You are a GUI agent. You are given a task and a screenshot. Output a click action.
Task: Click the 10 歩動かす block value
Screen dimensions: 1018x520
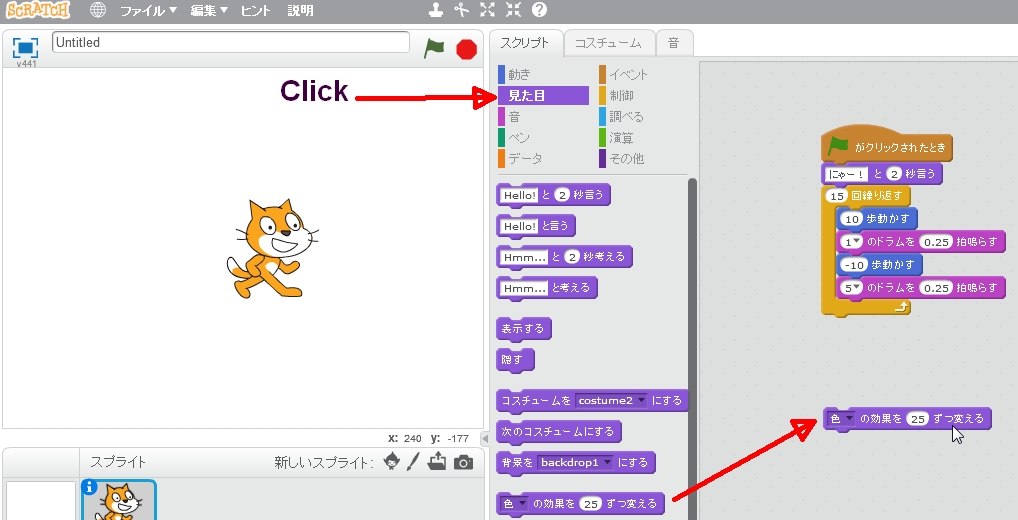(x=852, y=219)
